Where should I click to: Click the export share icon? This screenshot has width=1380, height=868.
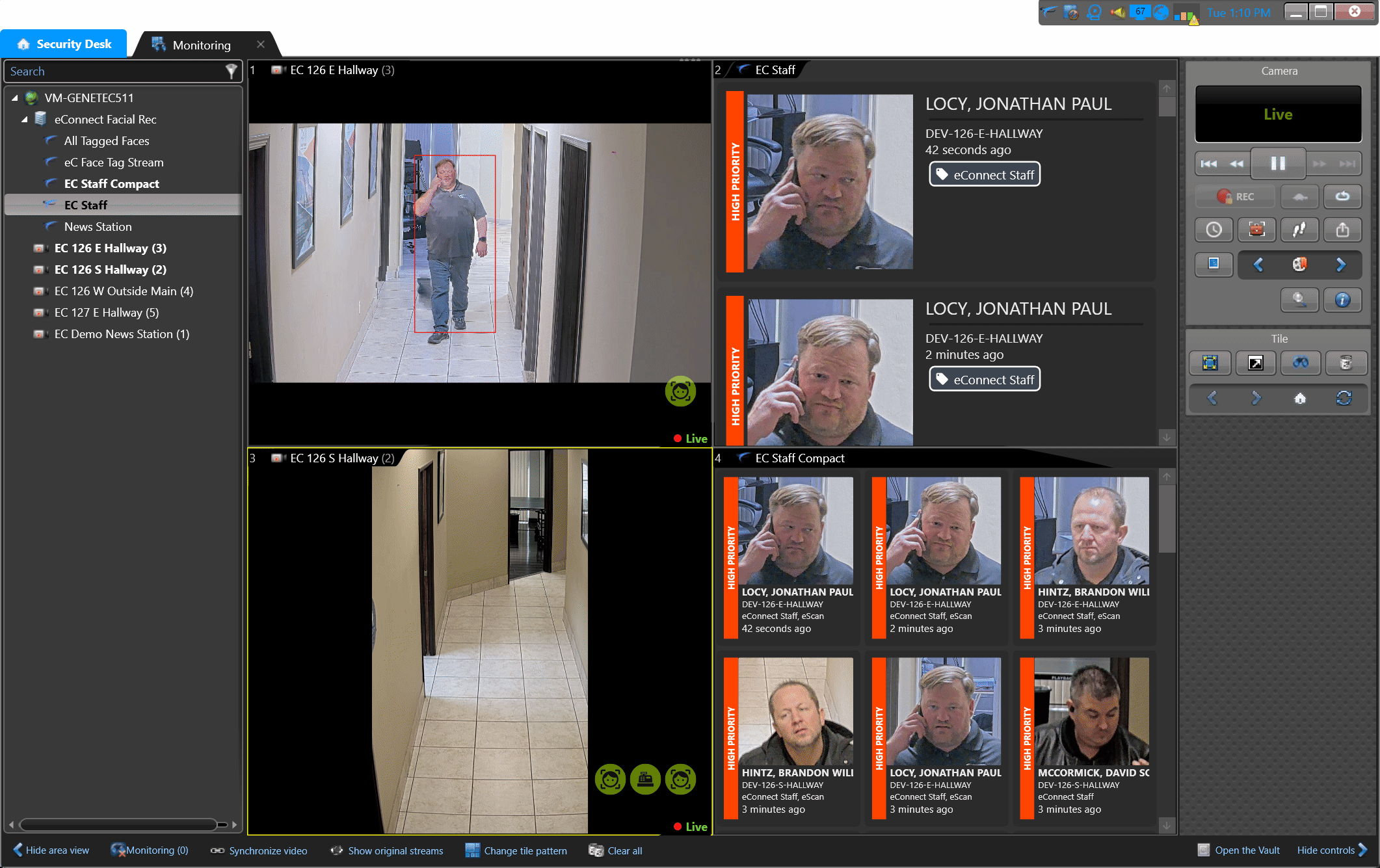pos(1342,230)
